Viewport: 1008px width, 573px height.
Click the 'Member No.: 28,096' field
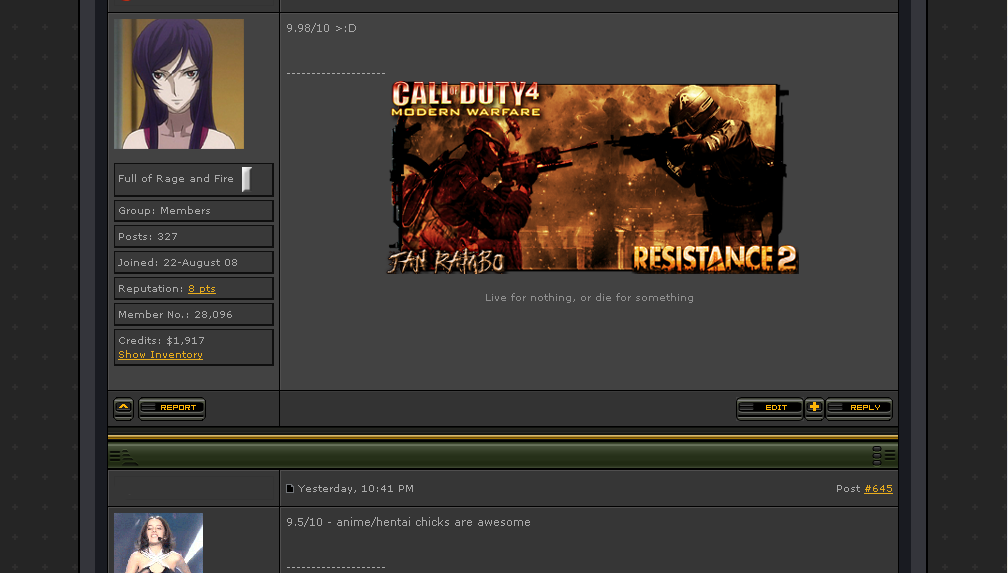coord(194,314)
